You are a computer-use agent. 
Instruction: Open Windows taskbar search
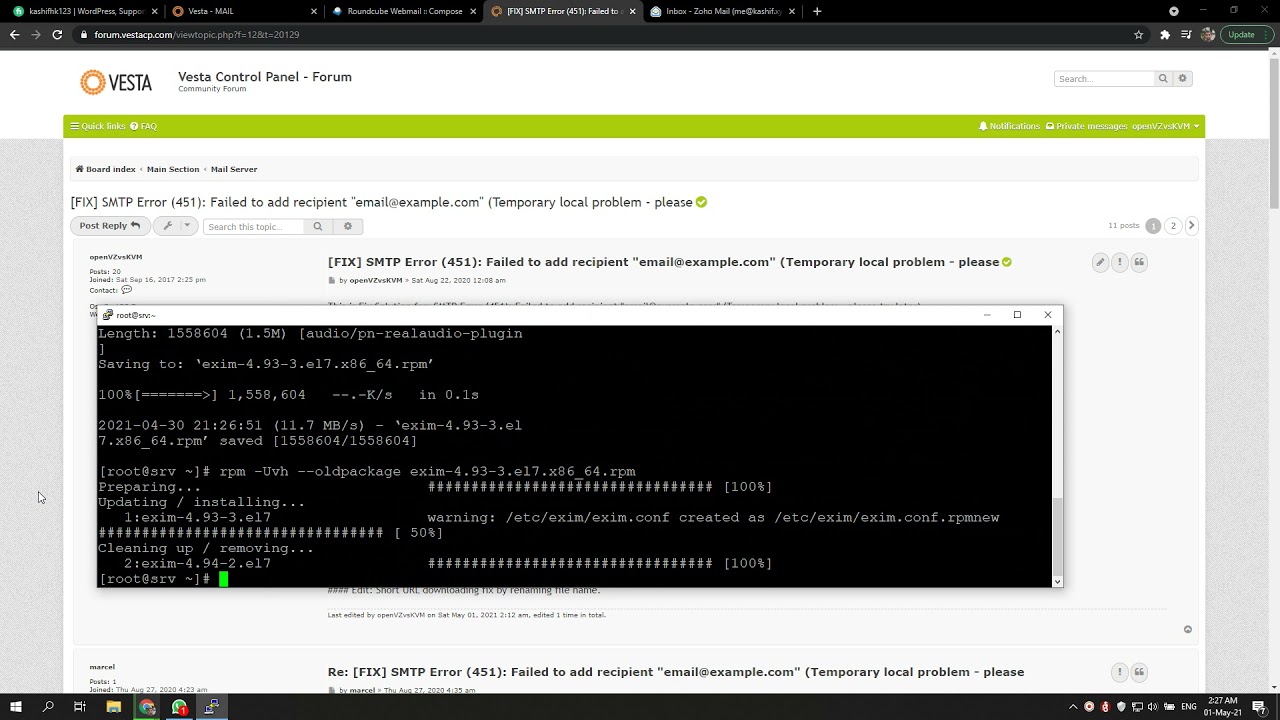point(48,707)
